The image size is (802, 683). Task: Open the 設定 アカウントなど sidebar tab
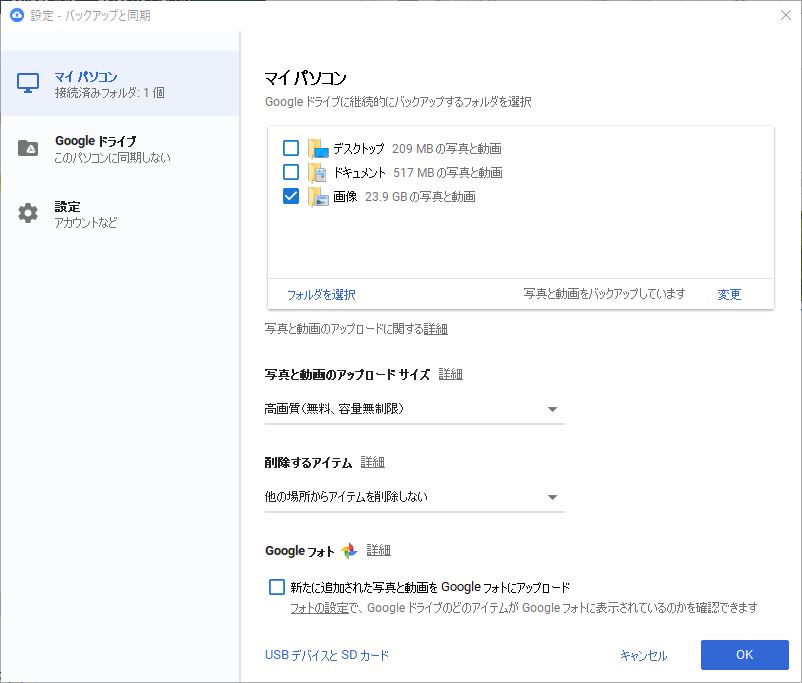click(120, 213)
